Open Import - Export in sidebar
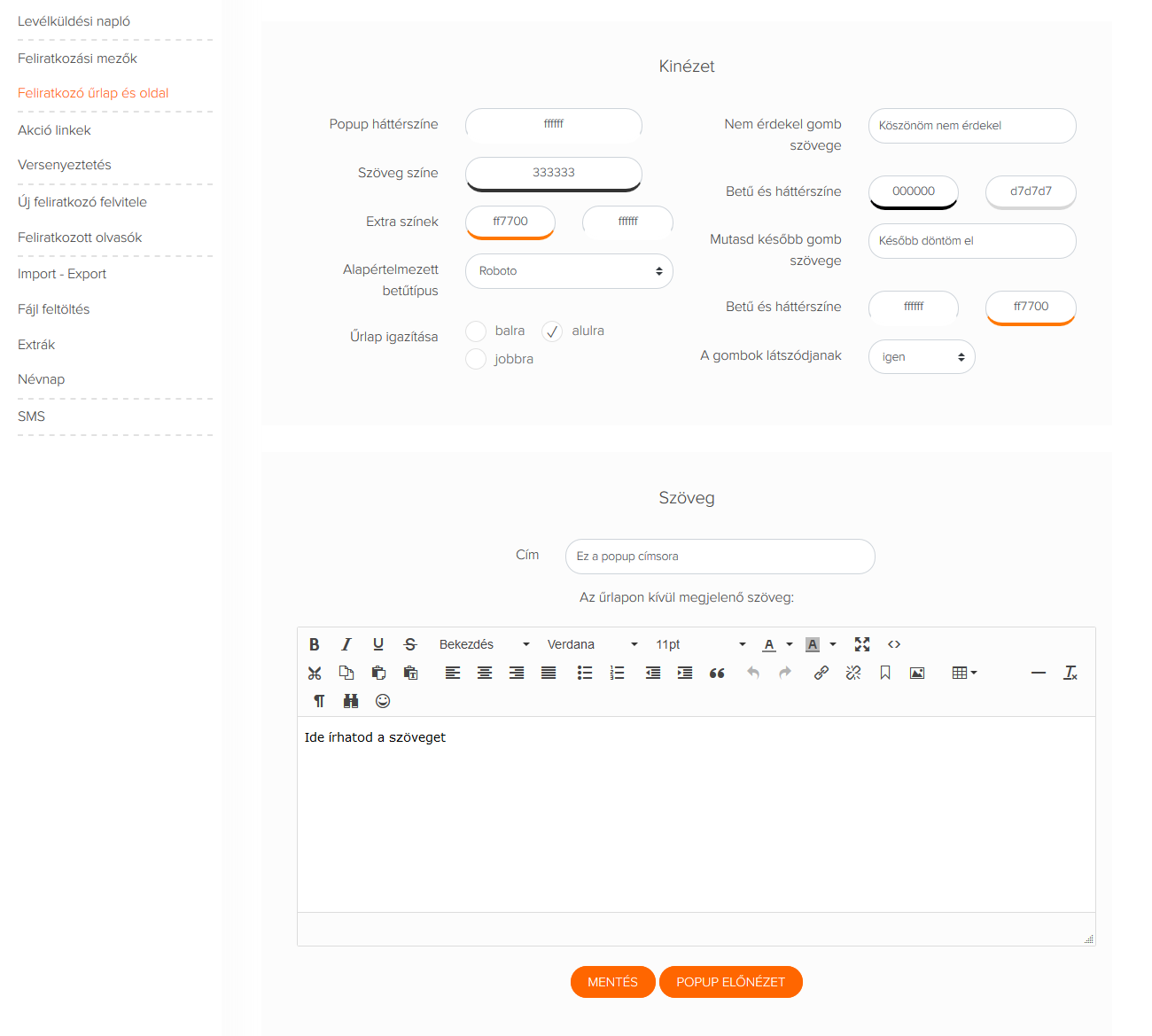This screenshot has width=1152, height=1036. point(62,274)
